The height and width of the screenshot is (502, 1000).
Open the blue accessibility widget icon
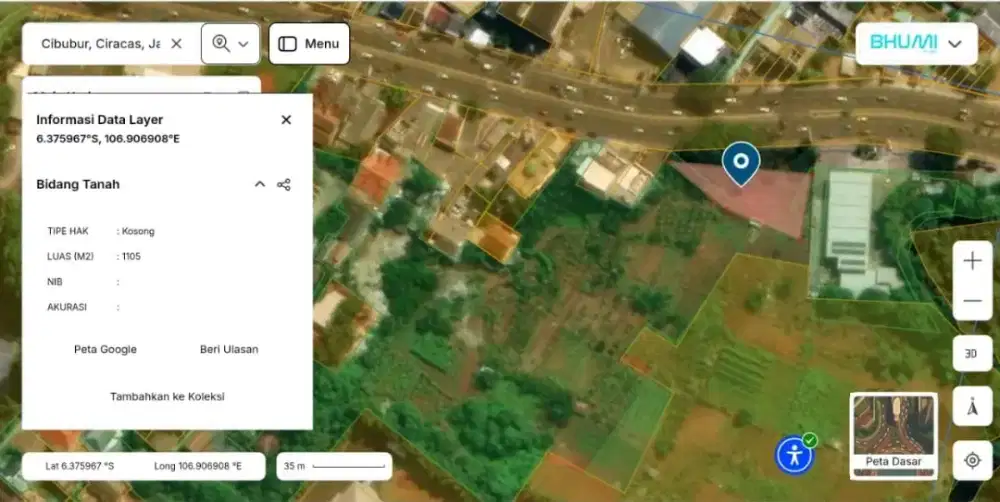795,455
